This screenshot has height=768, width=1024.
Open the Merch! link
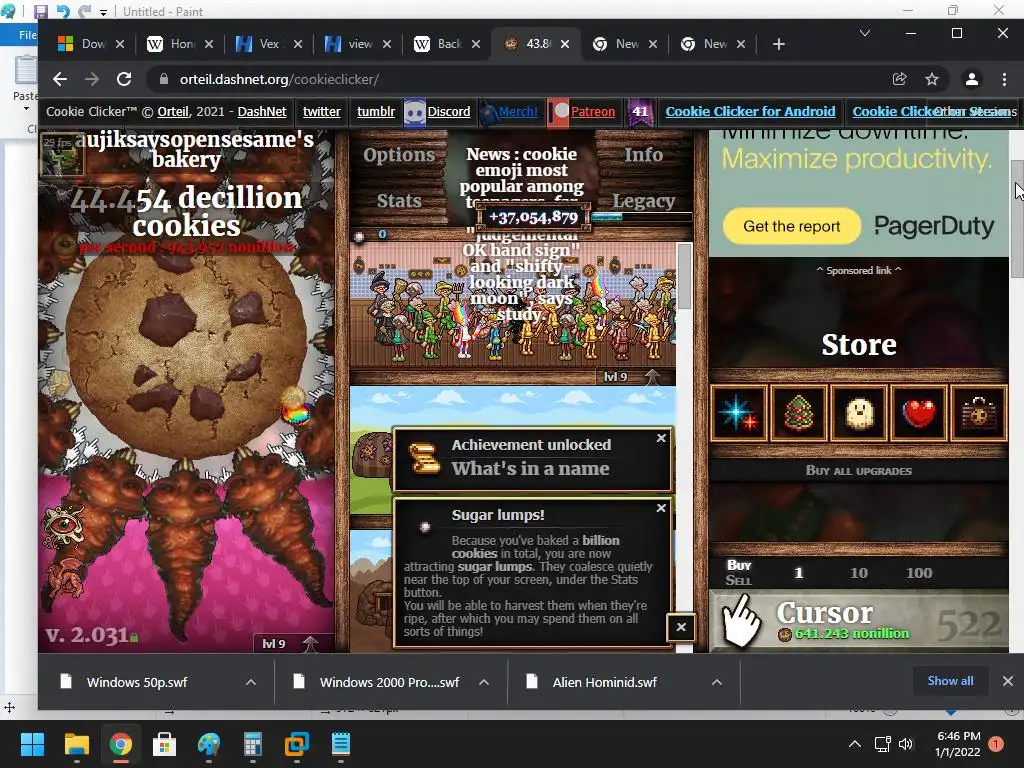coord(518,112)
